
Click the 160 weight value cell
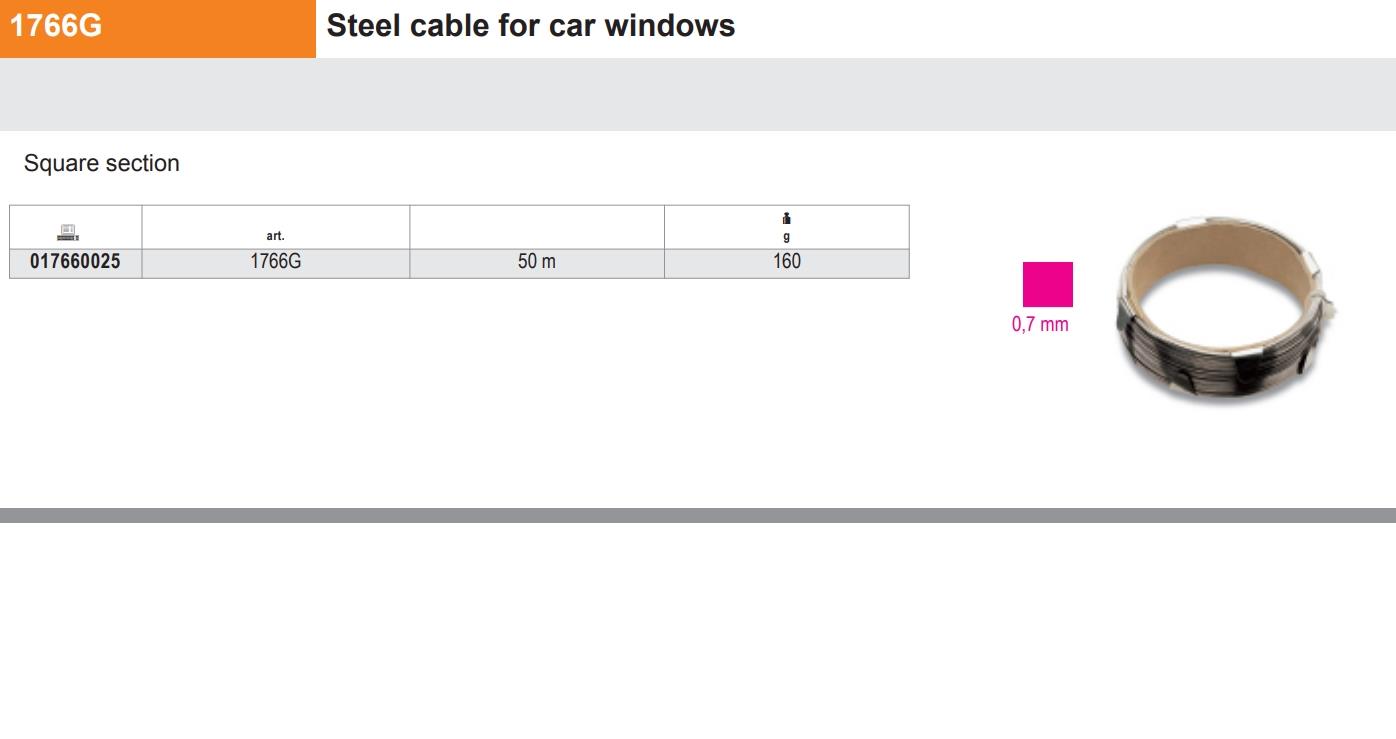(787, 262)
